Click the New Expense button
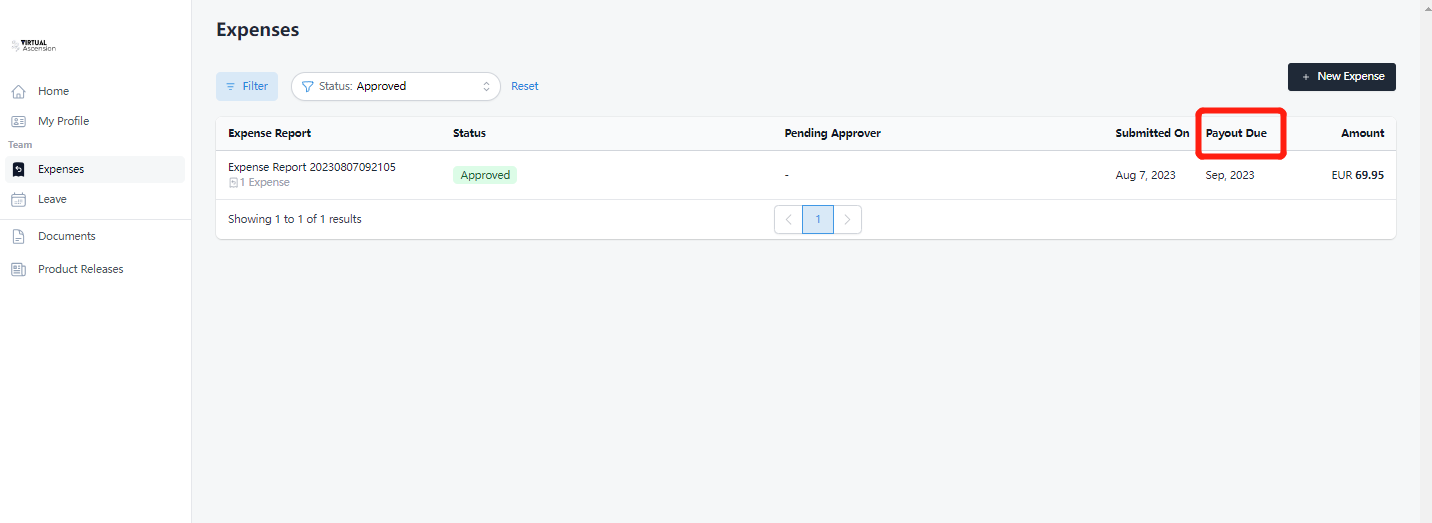 point(1341,77)
